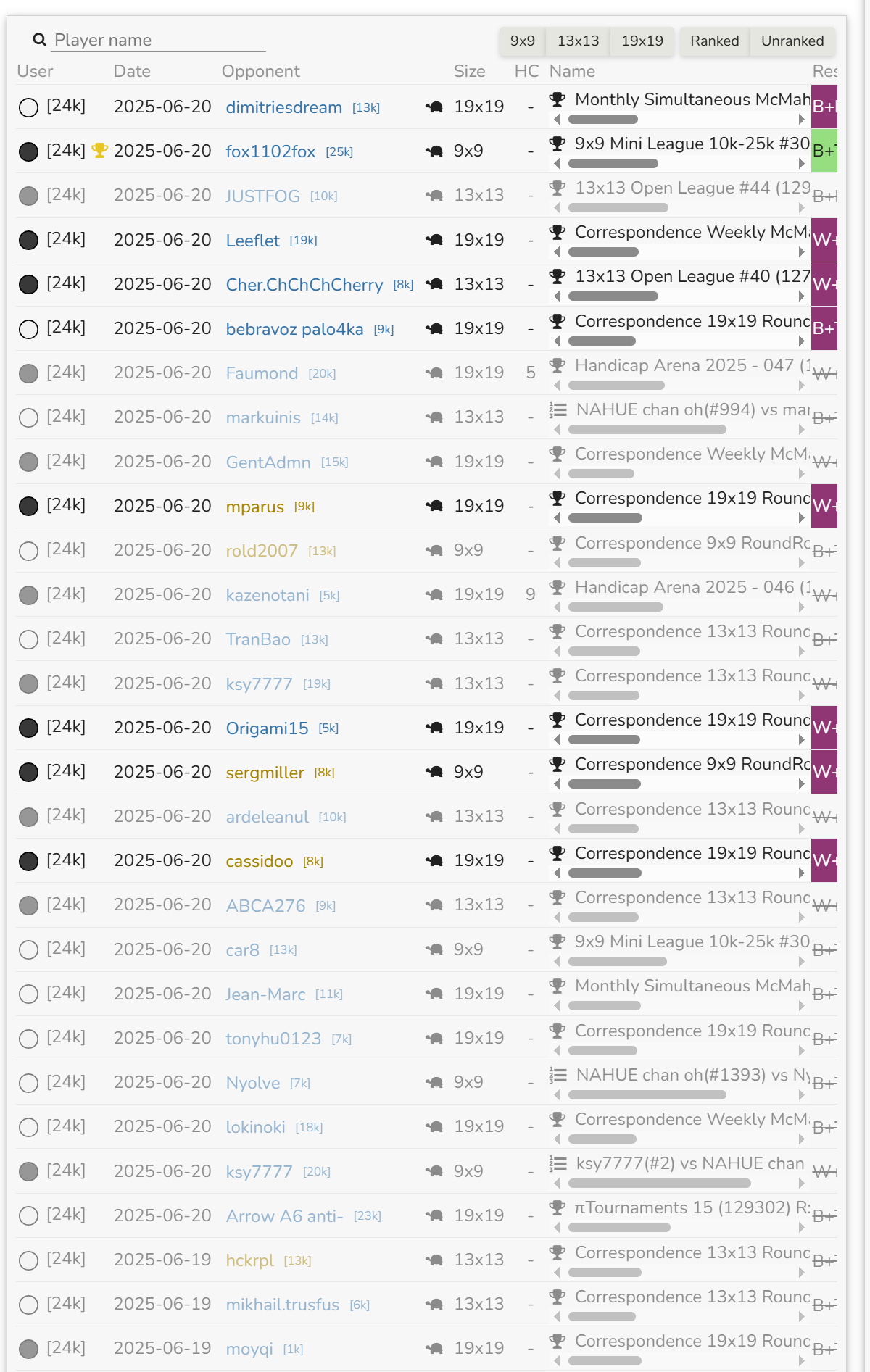
Task: Select the Ranked filter tab
Action: point(715,41)
